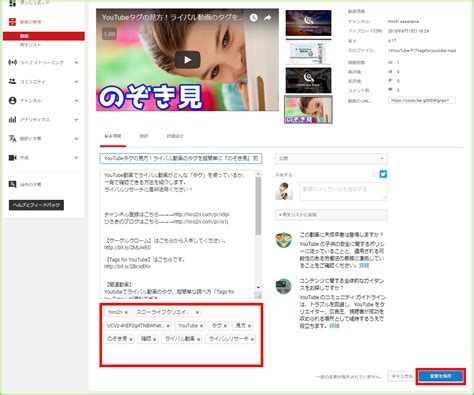Remove the ライバルリサーチ tag

coord(252,339)
